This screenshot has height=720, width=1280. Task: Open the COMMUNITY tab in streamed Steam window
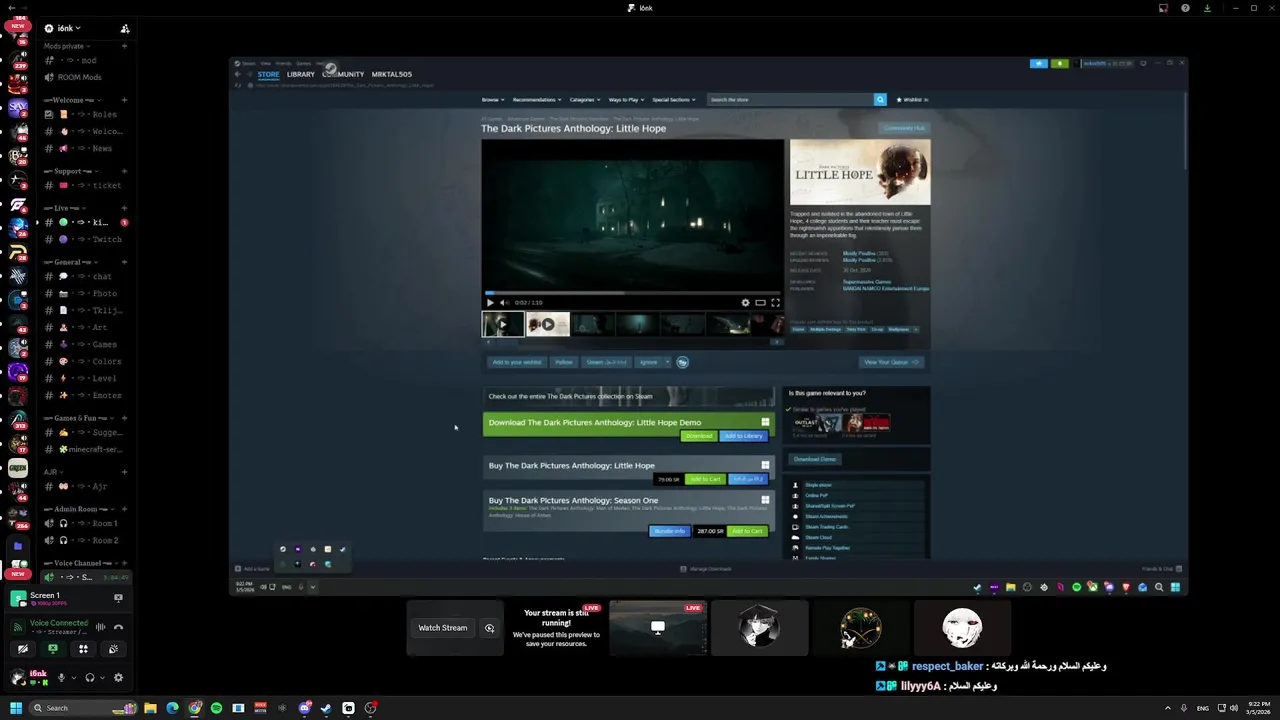coord(343,74)
